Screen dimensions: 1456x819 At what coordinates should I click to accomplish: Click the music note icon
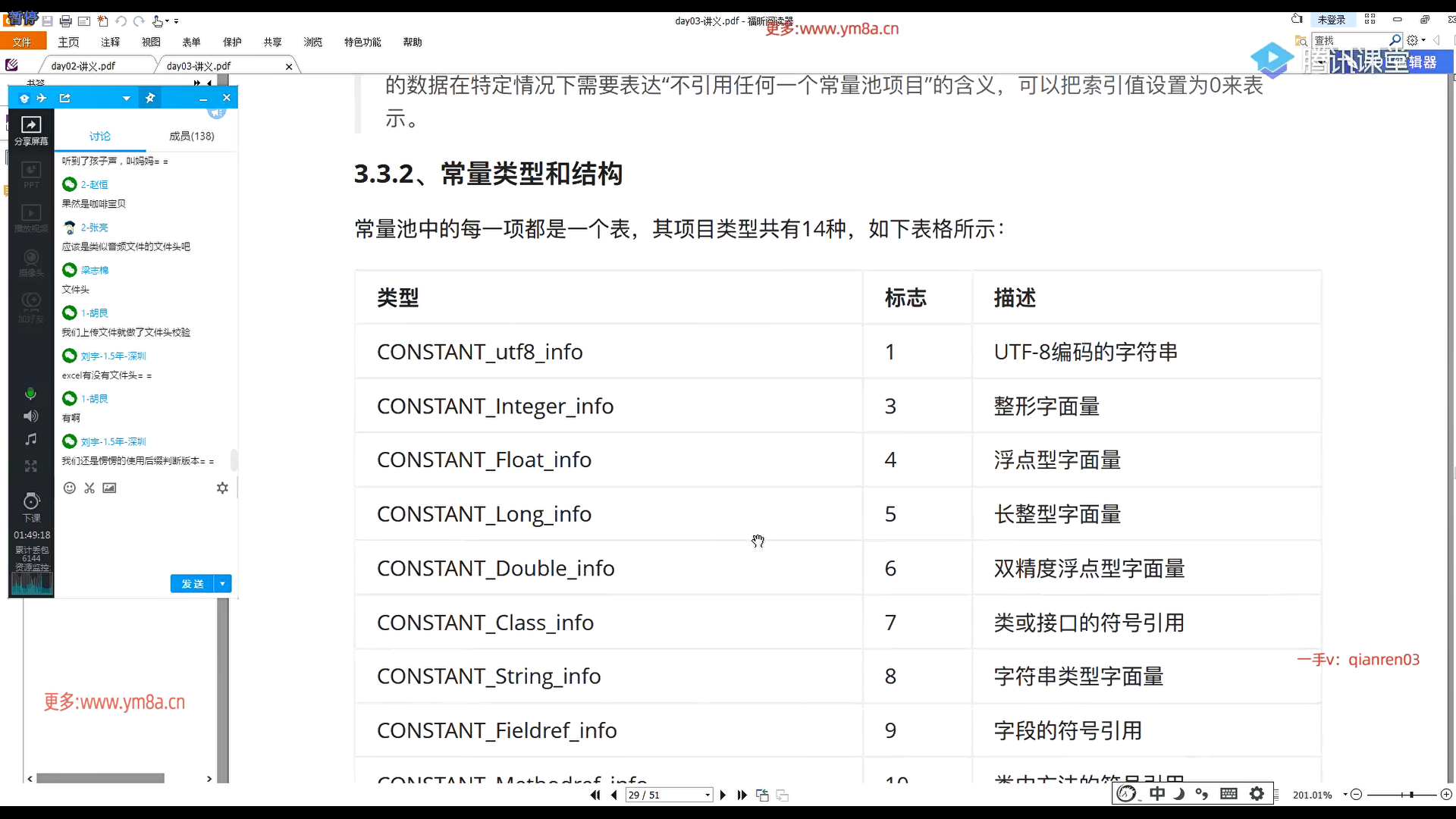[x=30, y=439]
